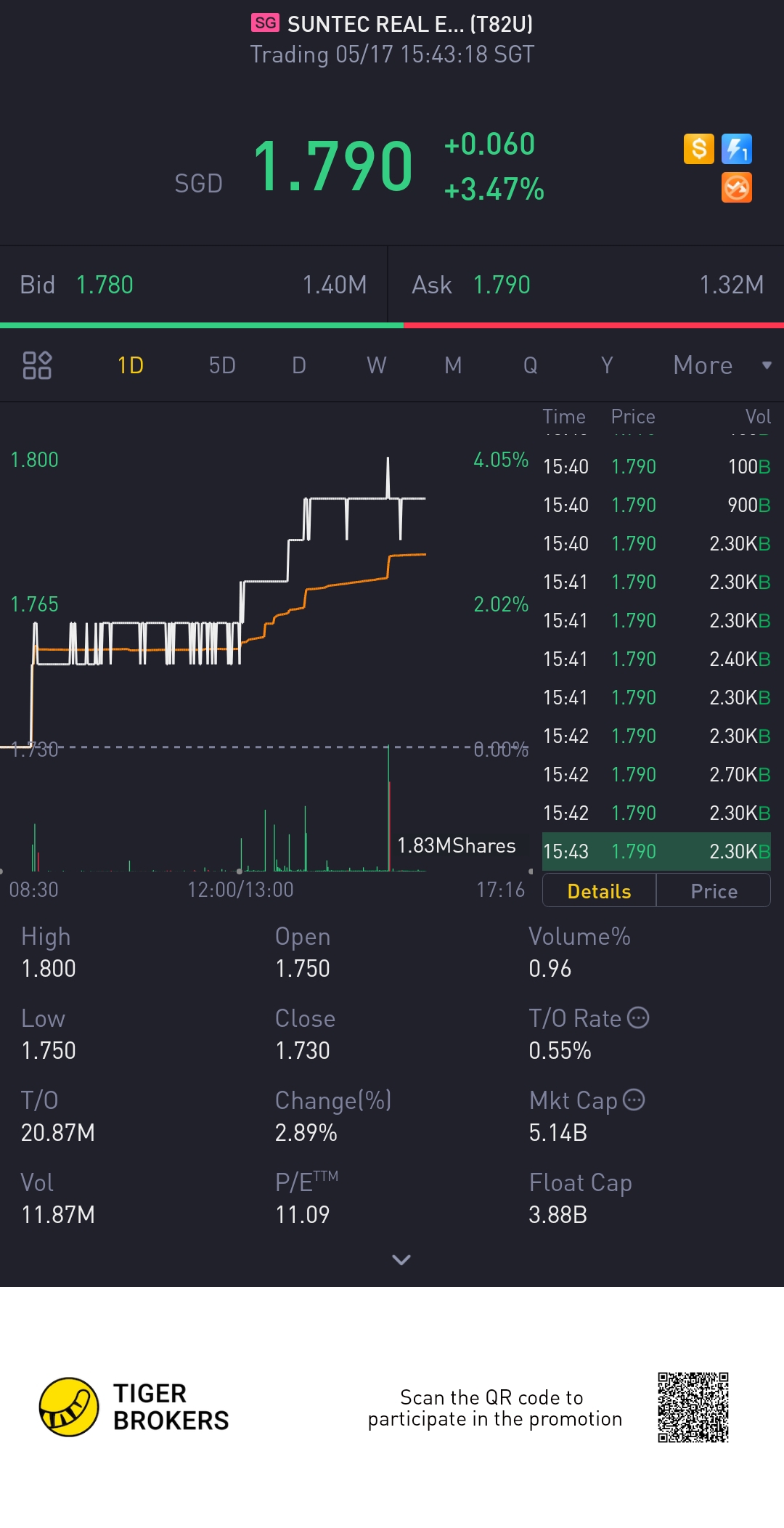Viewport: 784px width, 1528px height.
Task: Tap the Close 1.730 stat
Action: 305,1034
